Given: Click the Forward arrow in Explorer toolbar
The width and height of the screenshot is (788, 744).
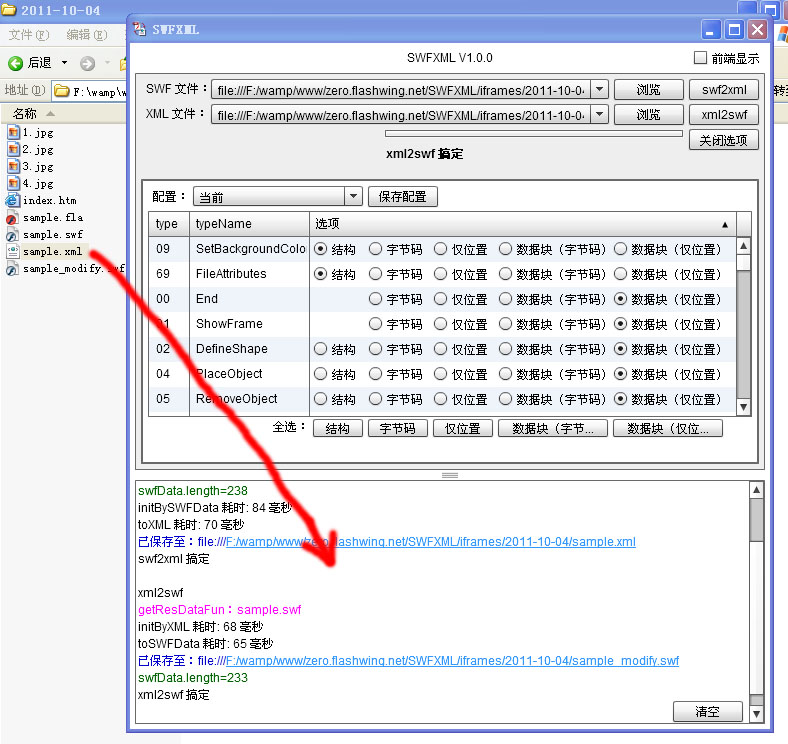Looking at the screenshot, I should 87,63.
